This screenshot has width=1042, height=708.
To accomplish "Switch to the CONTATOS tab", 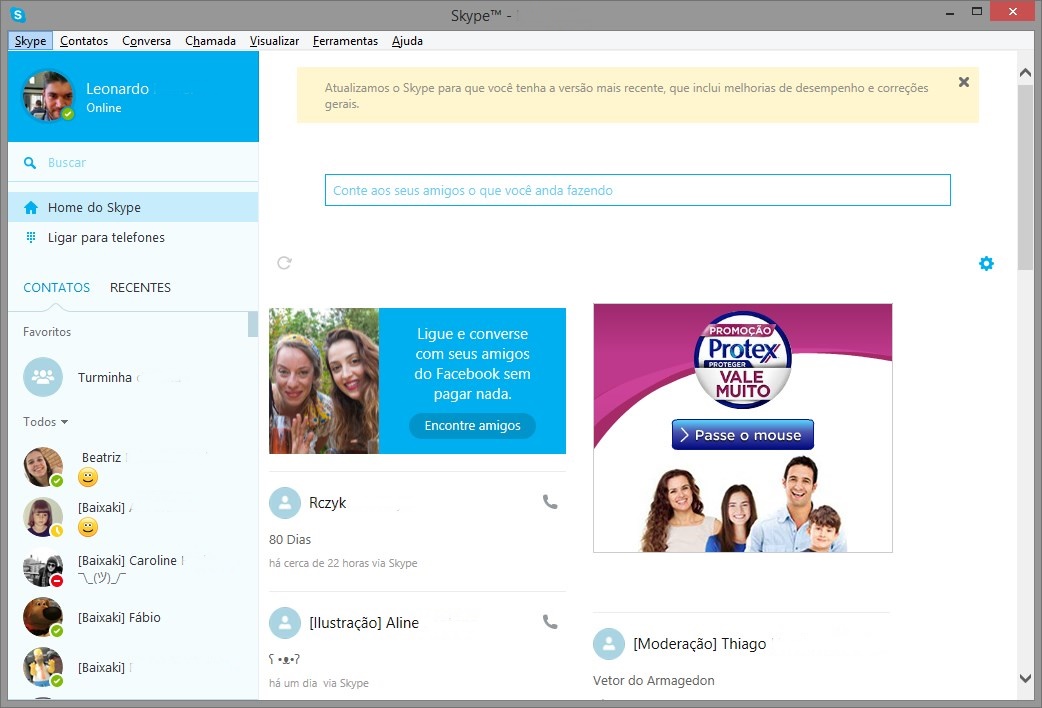I will (x=56, y=287).
